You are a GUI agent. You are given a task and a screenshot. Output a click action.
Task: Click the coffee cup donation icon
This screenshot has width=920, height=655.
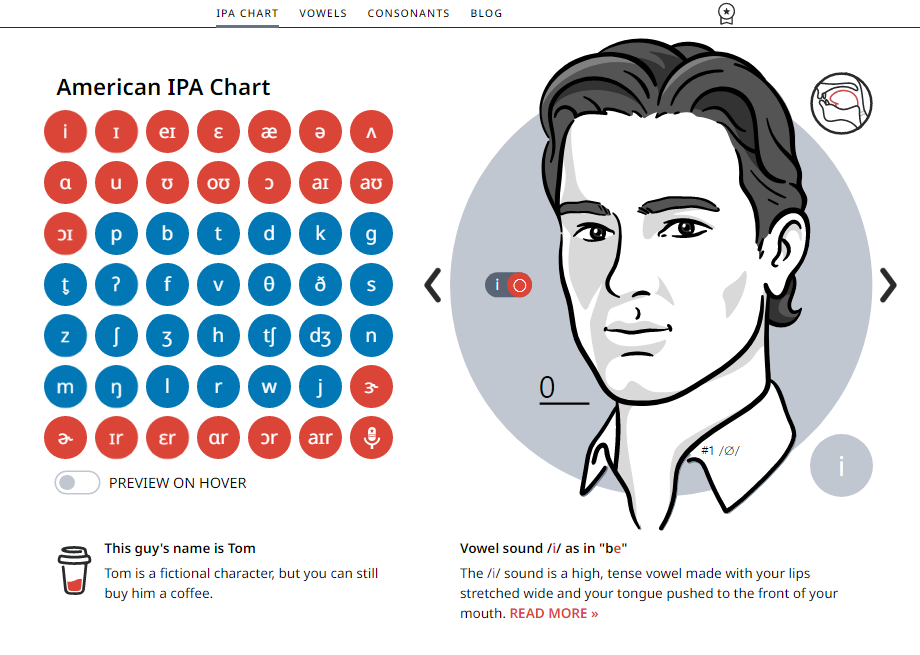coord(74,570)
